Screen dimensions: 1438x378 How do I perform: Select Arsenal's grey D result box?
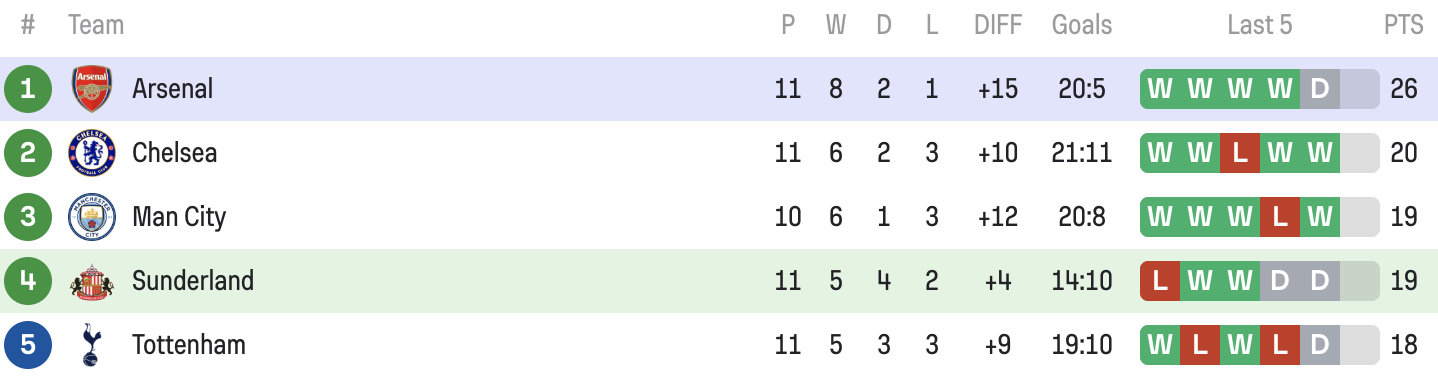click(x=1320, y=89)
